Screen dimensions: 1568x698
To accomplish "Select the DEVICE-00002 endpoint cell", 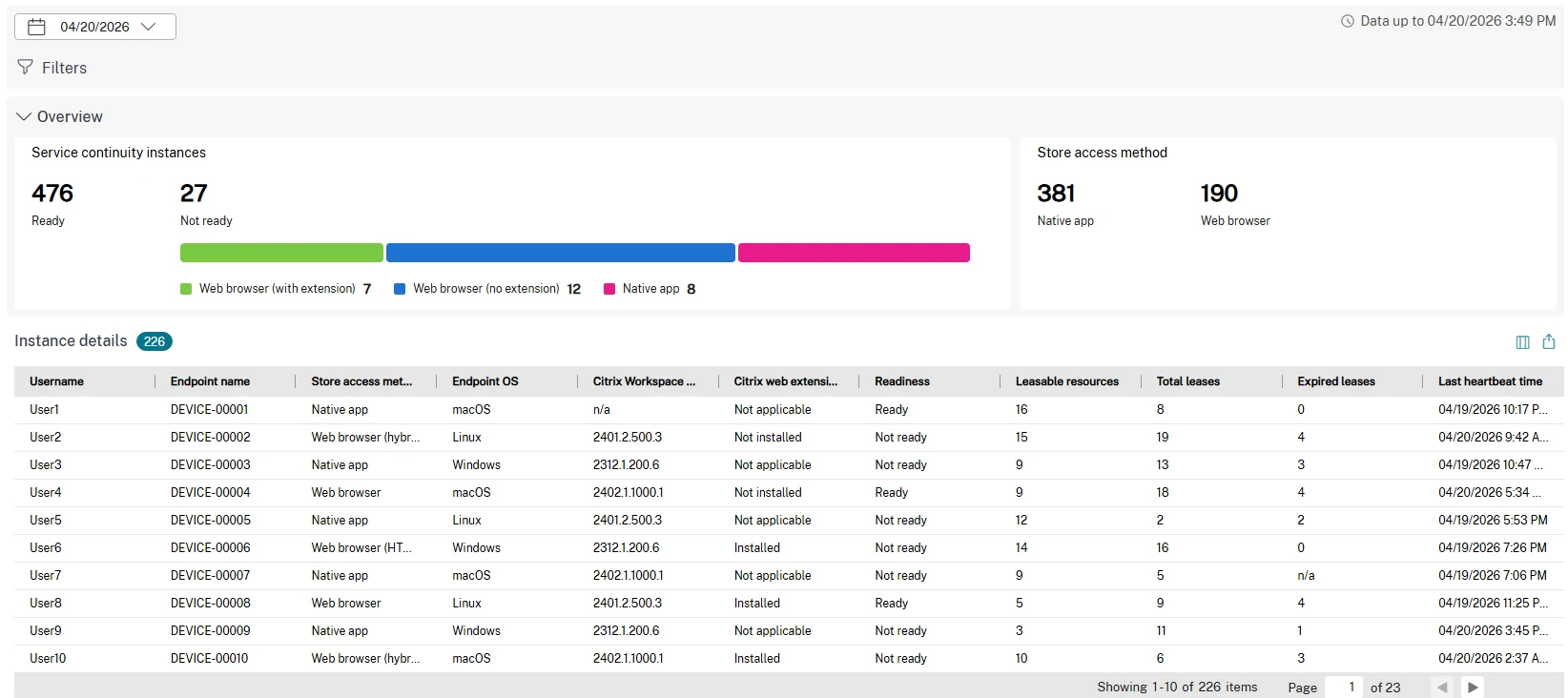I will pyautogui.click(x=210, y=437).
